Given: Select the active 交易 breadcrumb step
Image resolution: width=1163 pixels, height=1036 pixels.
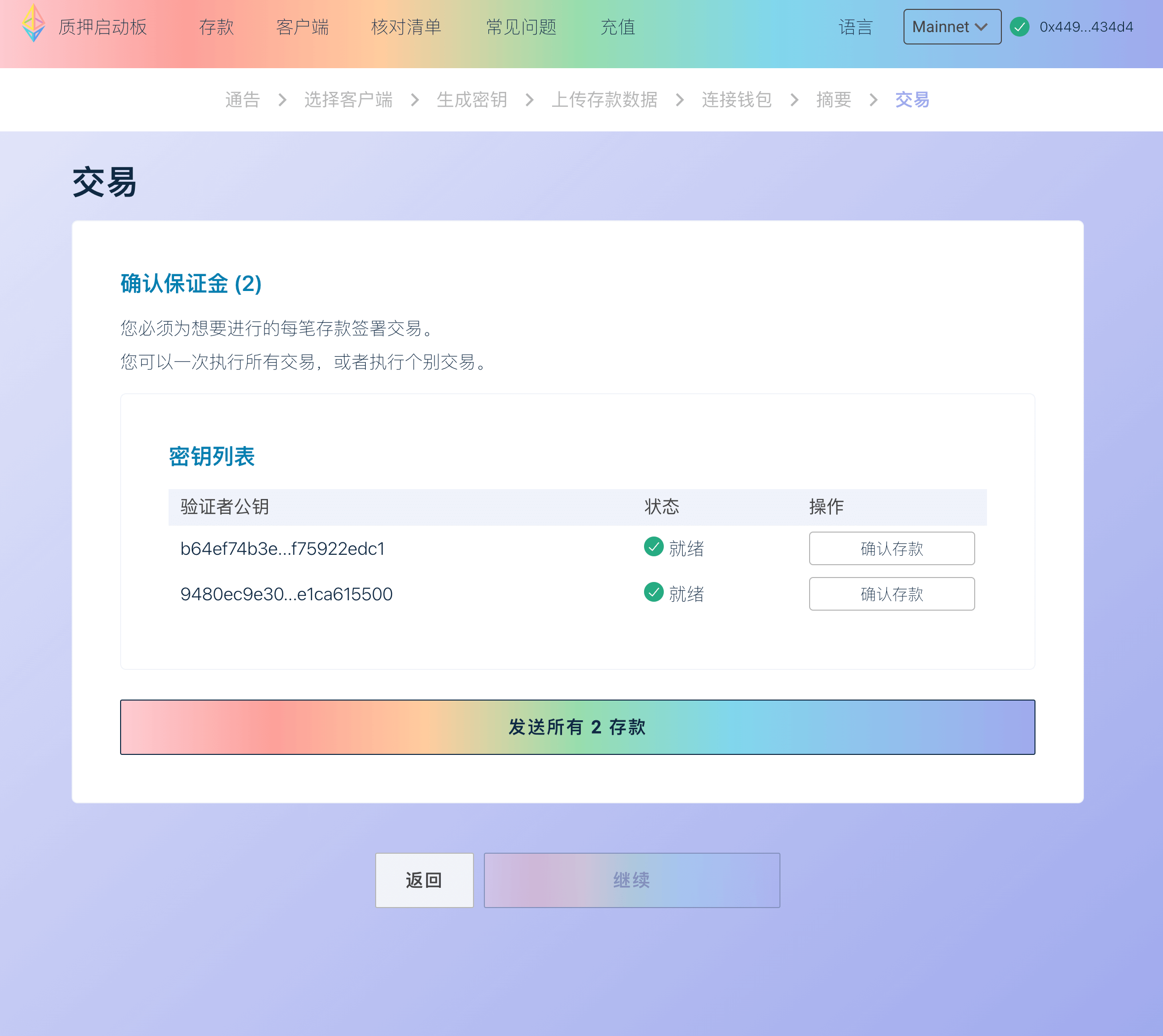Looking at the screenshot, I should 912,100.
